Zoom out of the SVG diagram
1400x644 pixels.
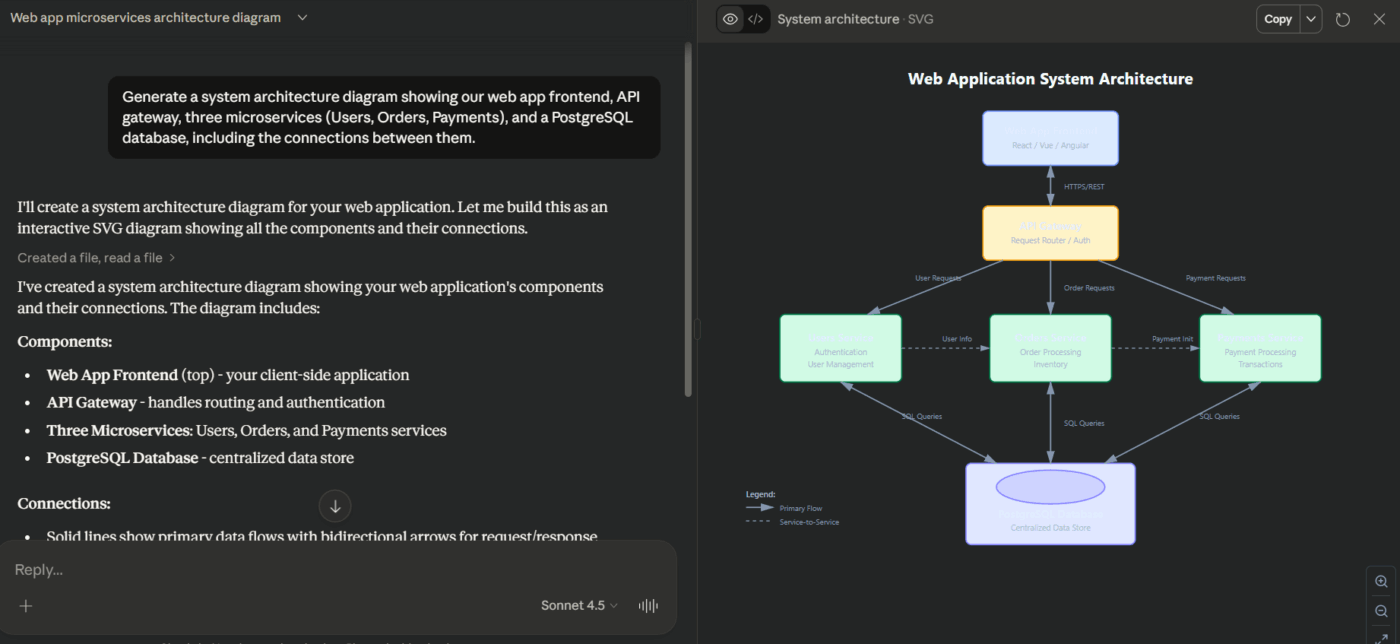1381,611
